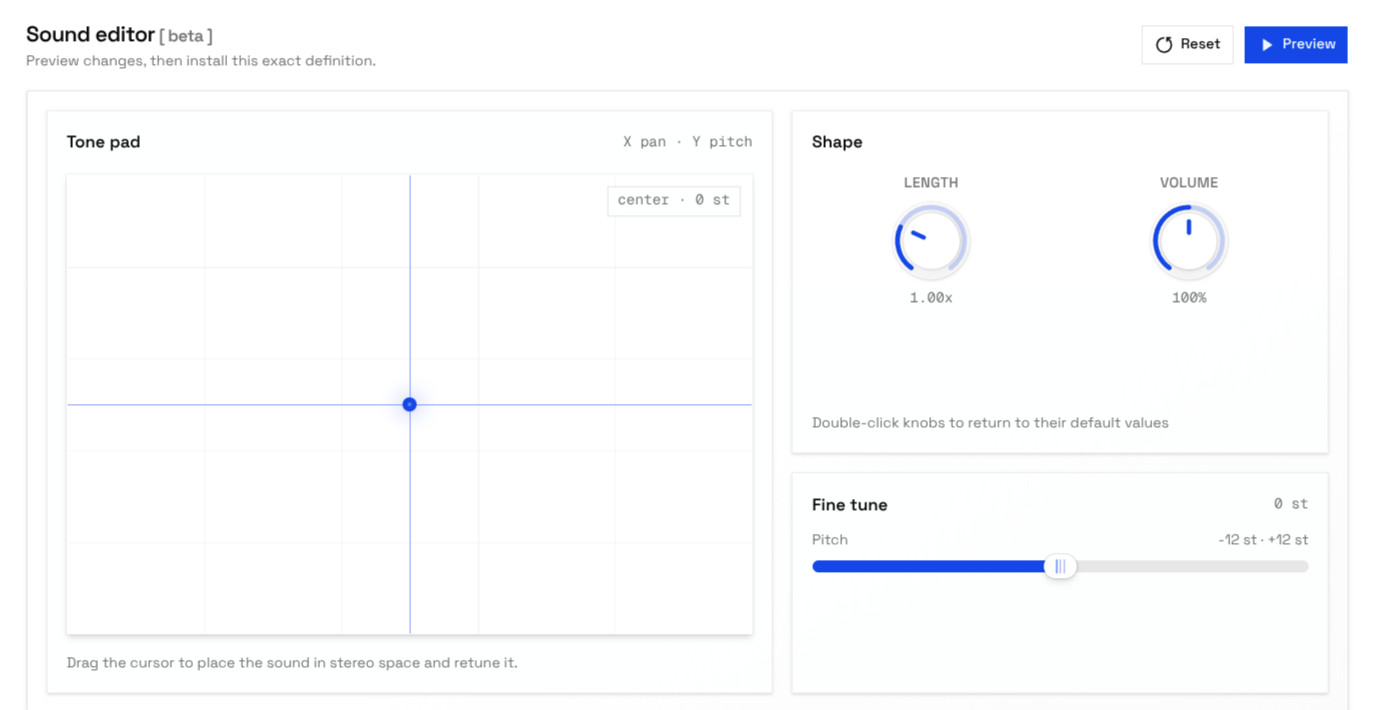This screenshot has height=710, width=1374.
Task: Click the '1.00x' length value
Action: [x=931, y=298]
